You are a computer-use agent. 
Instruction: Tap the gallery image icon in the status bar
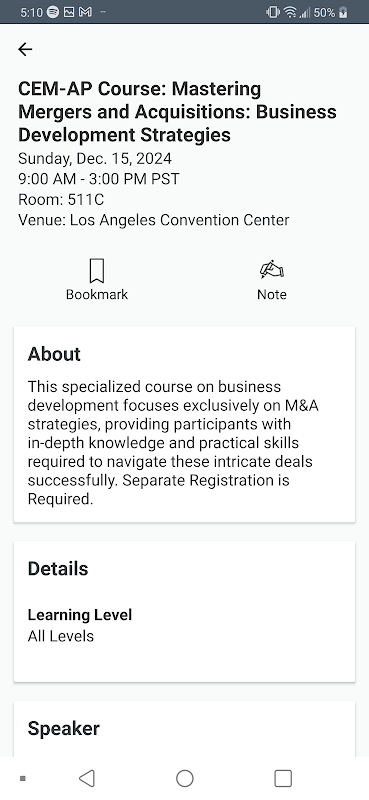69,12
